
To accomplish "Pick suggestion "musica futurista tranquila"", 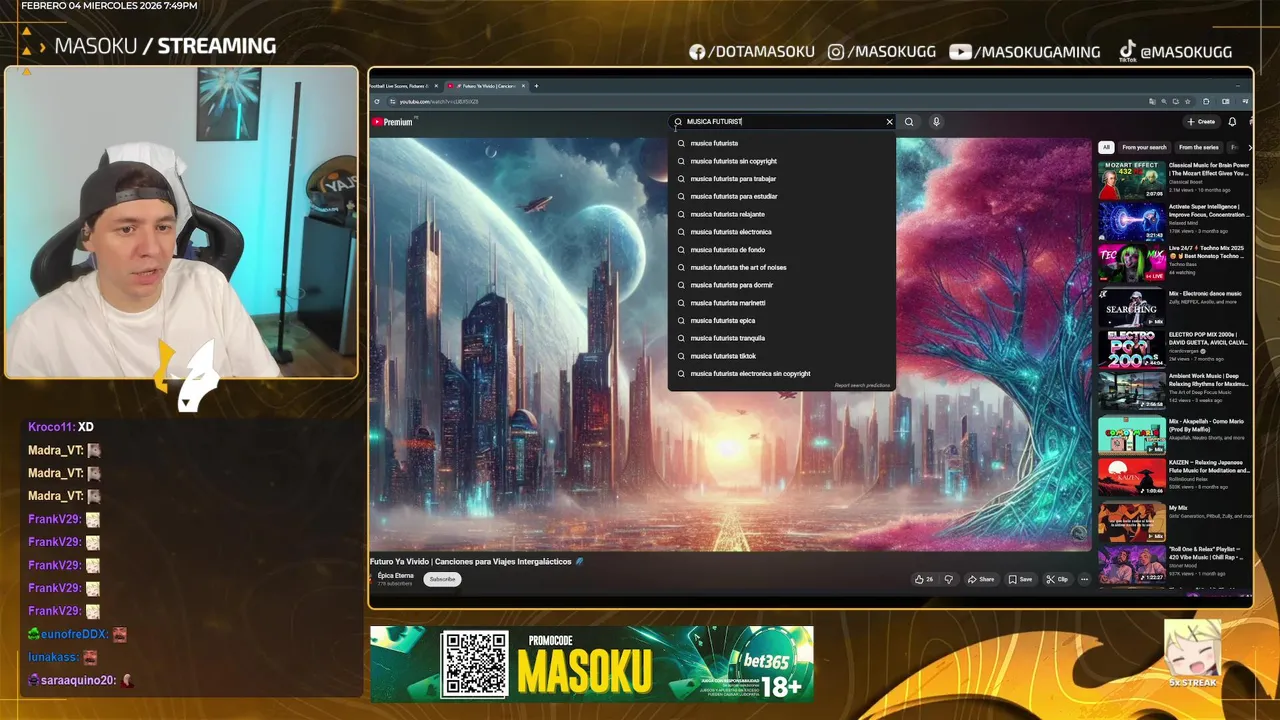I will [x=782, y=338].
